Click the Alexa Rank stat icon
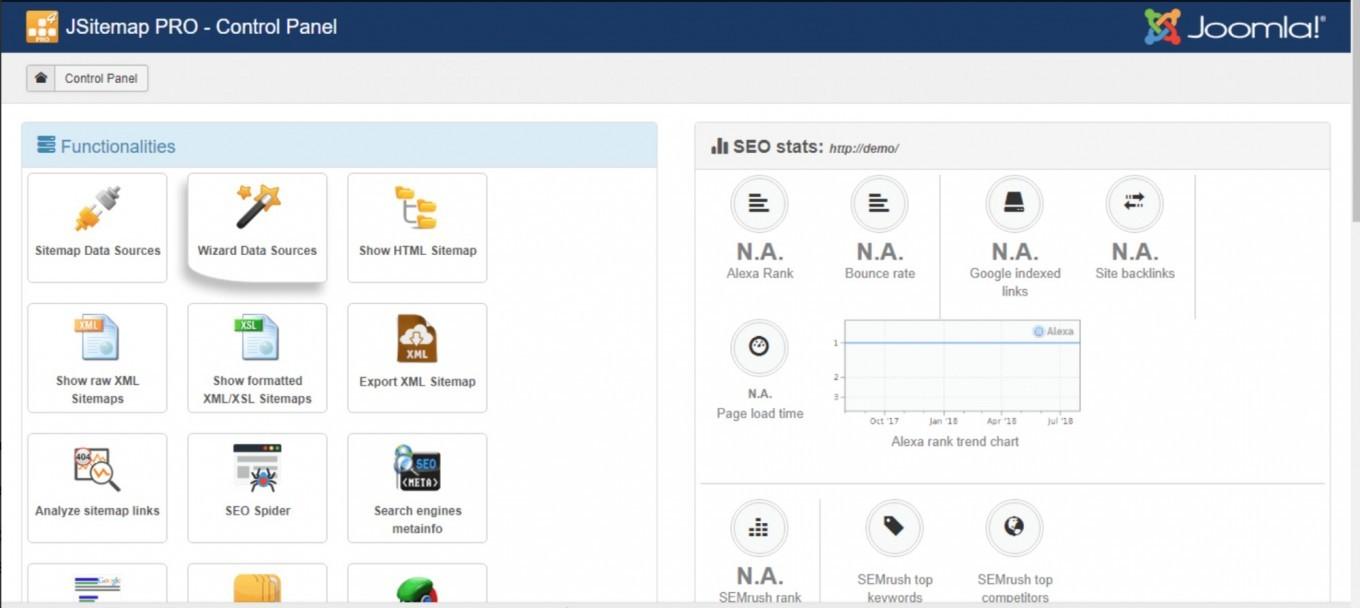The width and height of the screenshot is (1360, 608). pos(759,204)
